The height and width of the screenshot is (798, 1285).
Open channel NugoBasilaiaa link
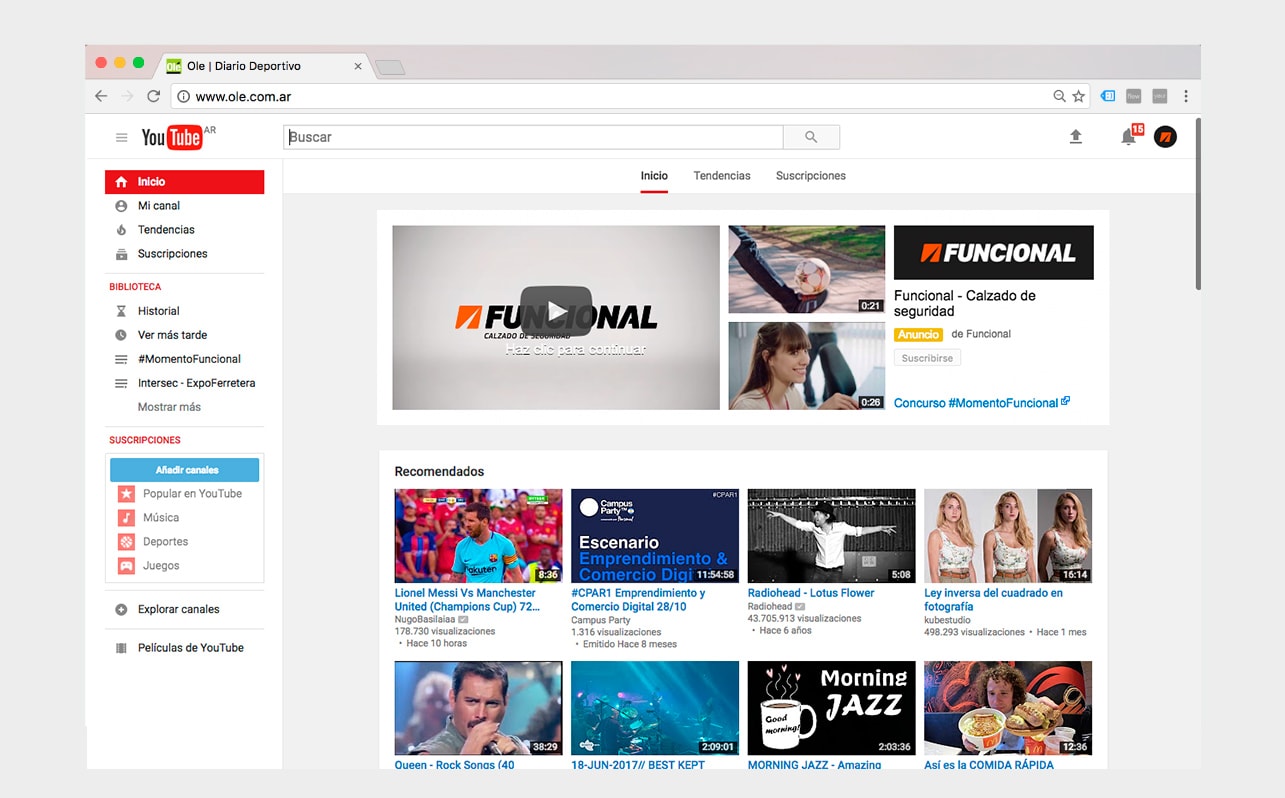click(425, 620)
